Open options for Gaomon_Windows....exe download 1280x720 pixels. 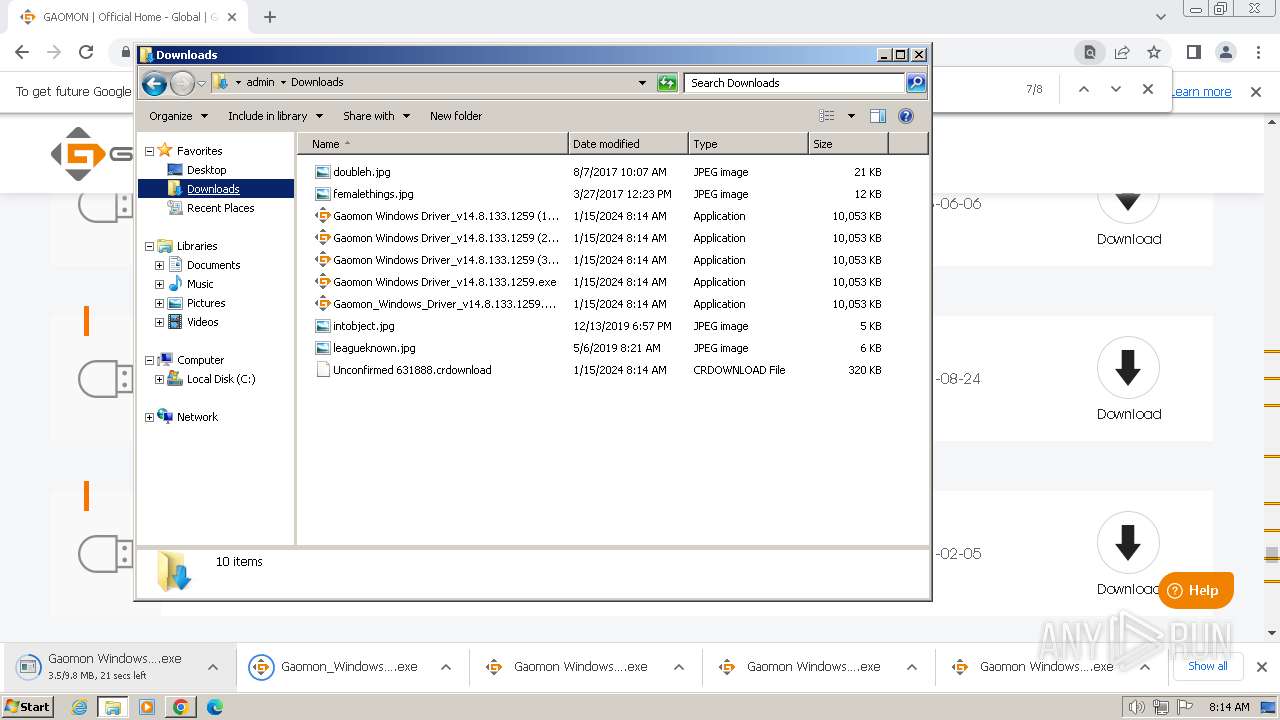tap(446, 667)
